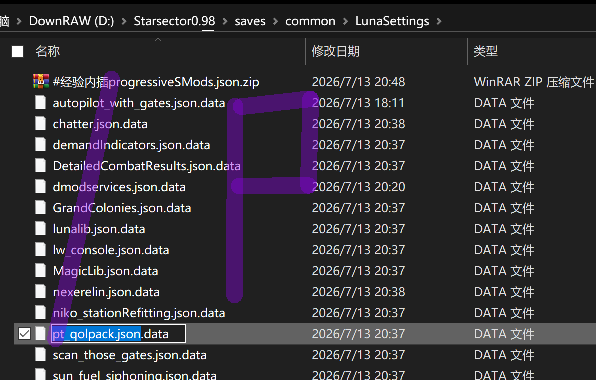Expand the chevron after saves breadcrumb
596x380 pixels.
pos(275,21)
